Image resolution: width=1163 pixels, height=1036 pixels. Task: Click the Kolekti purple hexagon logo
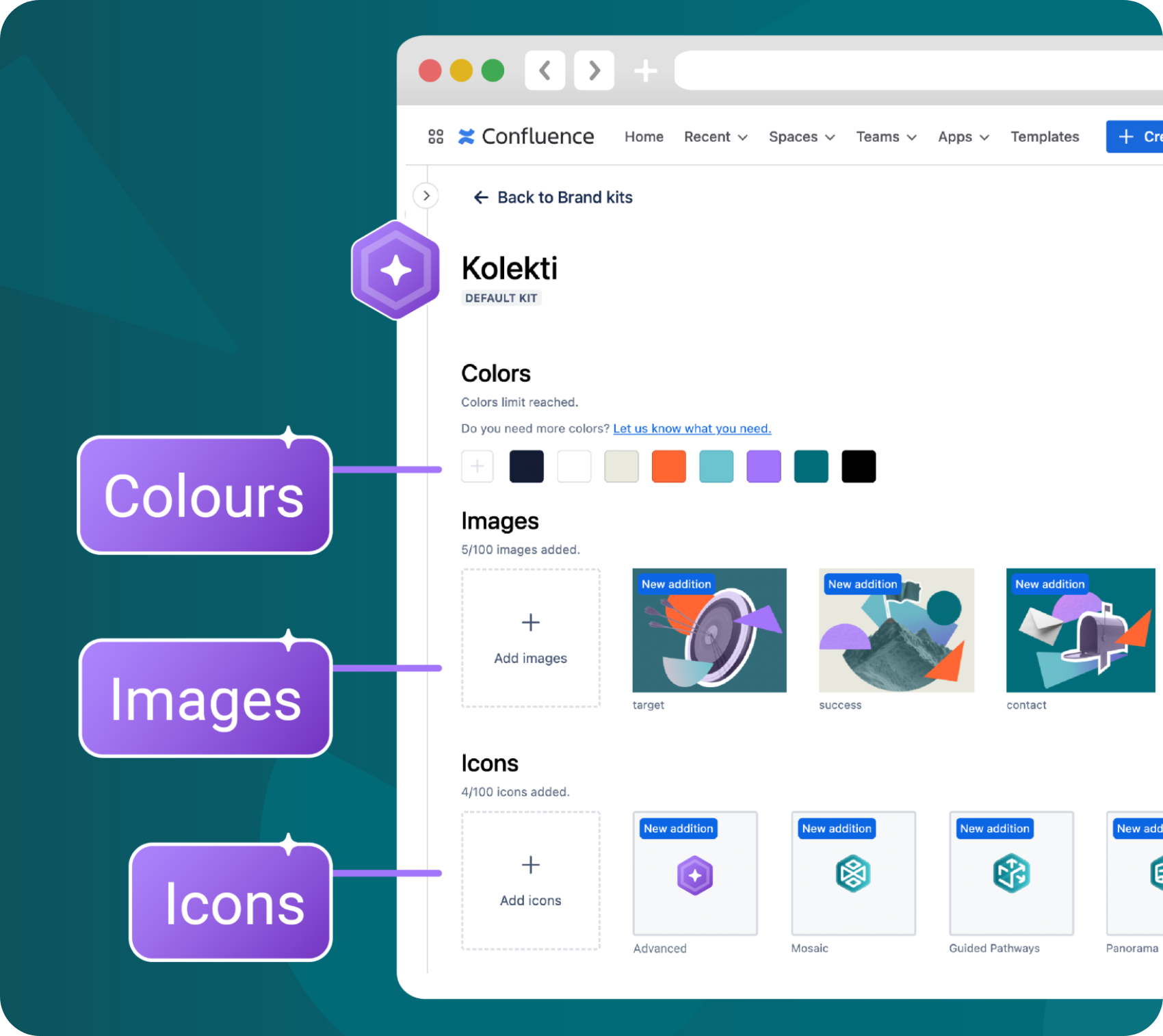(x=395, y=270)
